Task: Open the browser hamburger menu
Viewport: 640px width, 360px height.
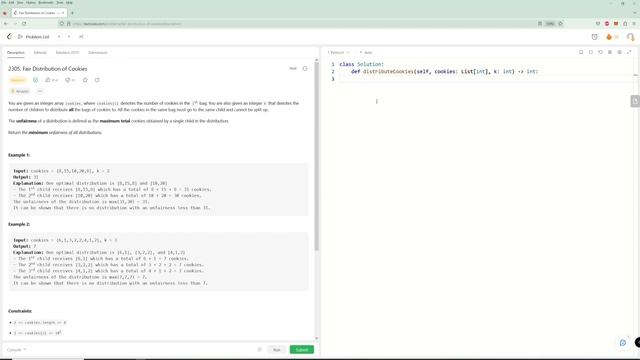Action: (x=634, y=24)
